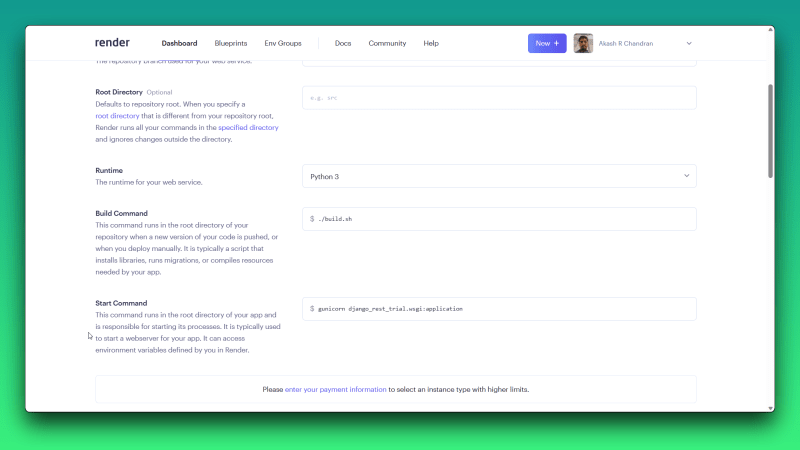Click the page vertical scrollbar thumb
800x450 pixels.
770,131
